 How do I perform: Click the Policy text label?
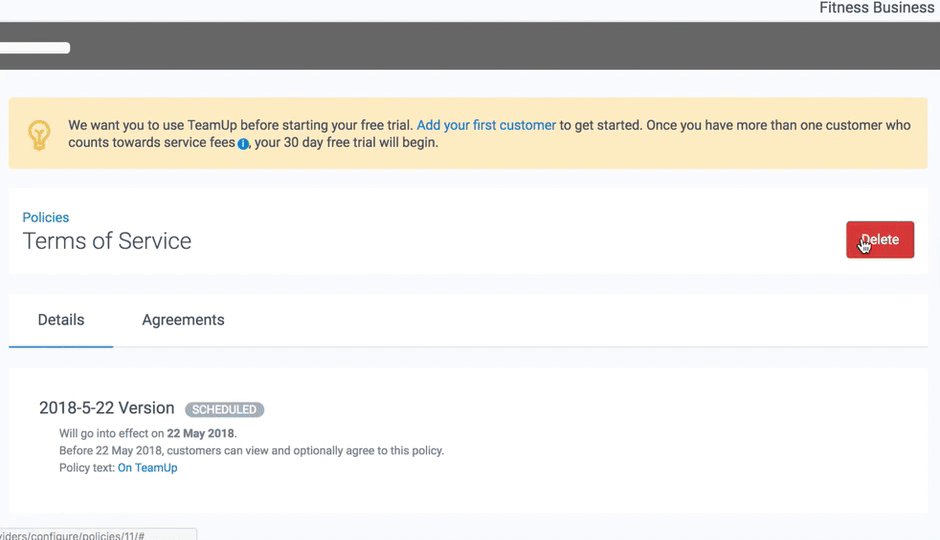87,468
